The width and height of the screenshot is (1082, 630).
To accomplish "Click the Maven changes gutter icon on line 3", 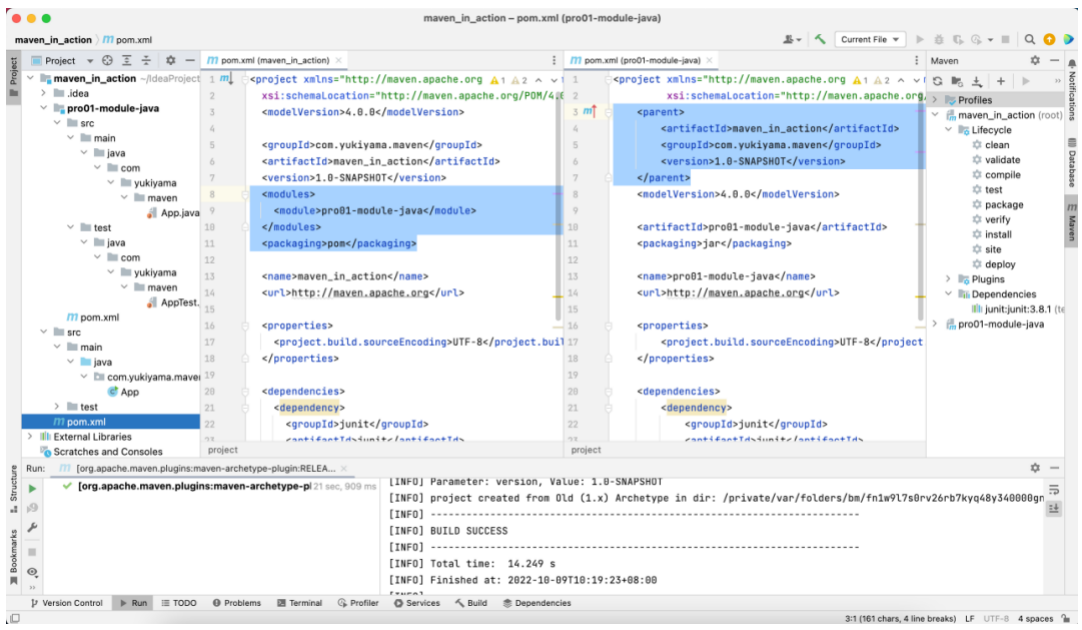I will pyautogui.click(x=589, y=112).
